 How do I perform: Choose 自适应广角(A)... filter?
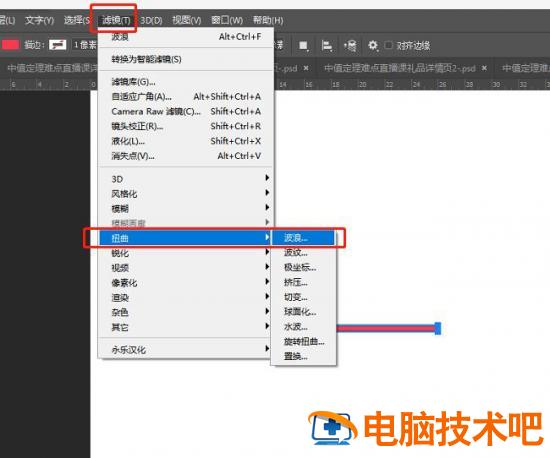[x=186, y=96]
